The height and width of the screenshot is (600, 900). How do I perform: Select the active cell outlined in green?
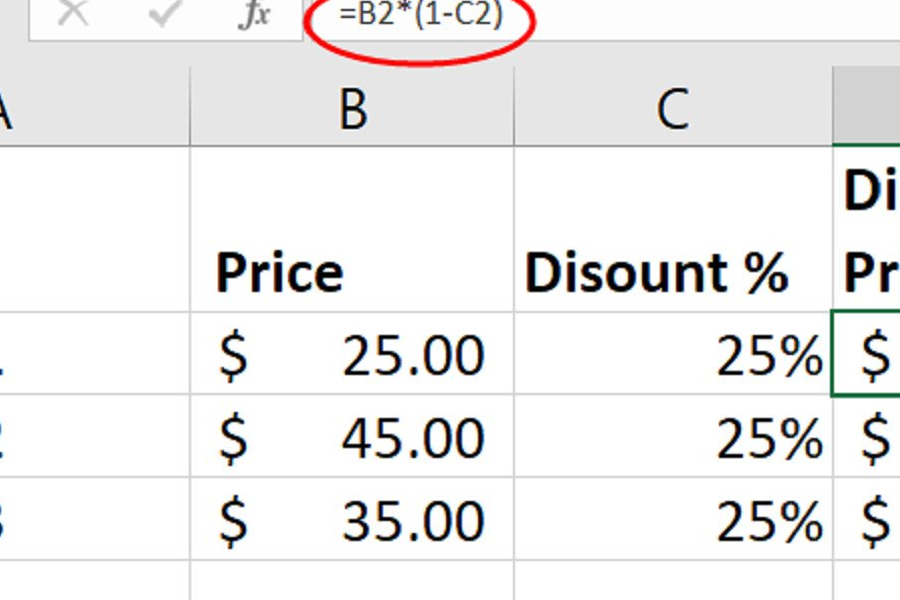pos(870,354)
